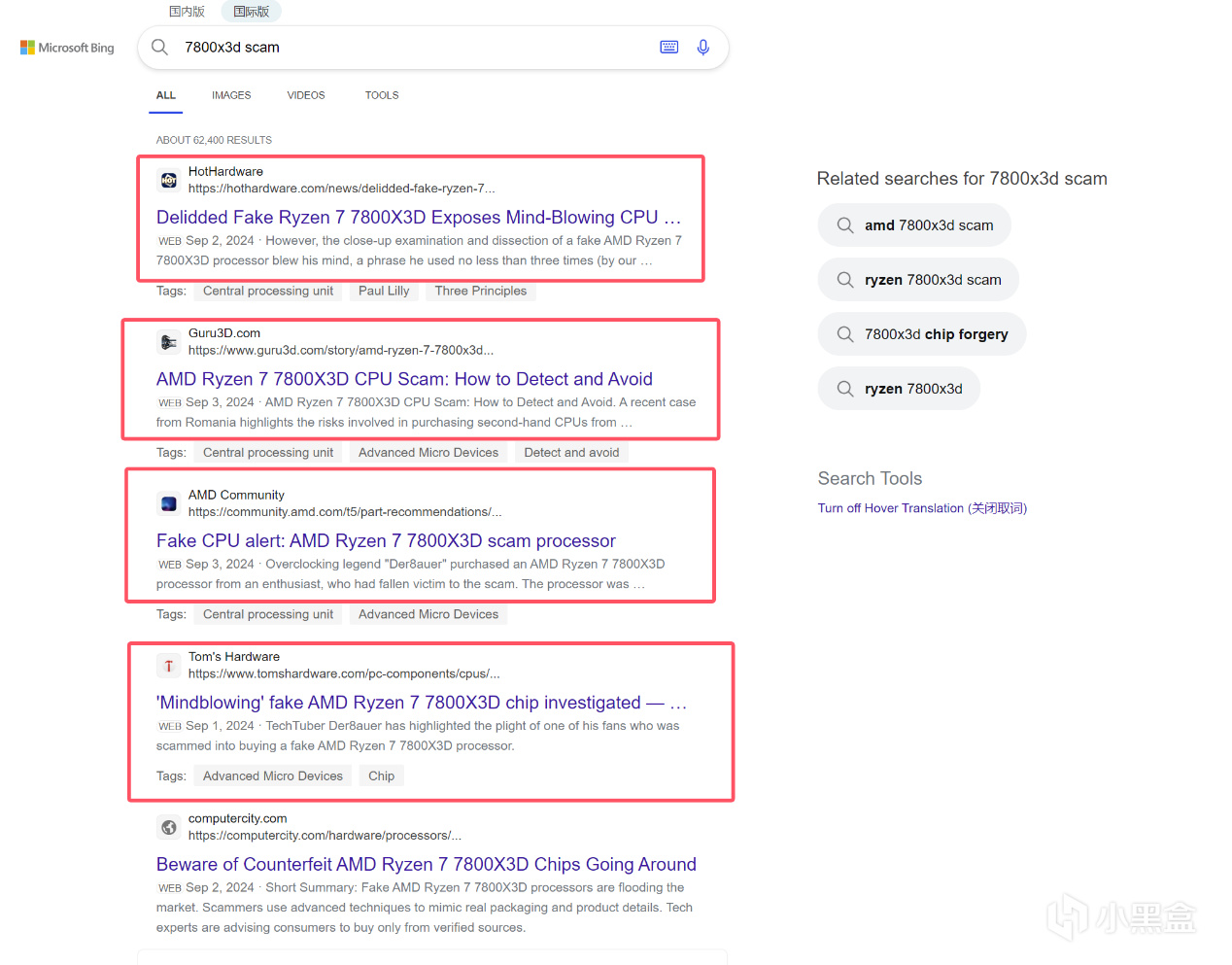Click the Guru3D.com site favicon

[x=169, y=342]
